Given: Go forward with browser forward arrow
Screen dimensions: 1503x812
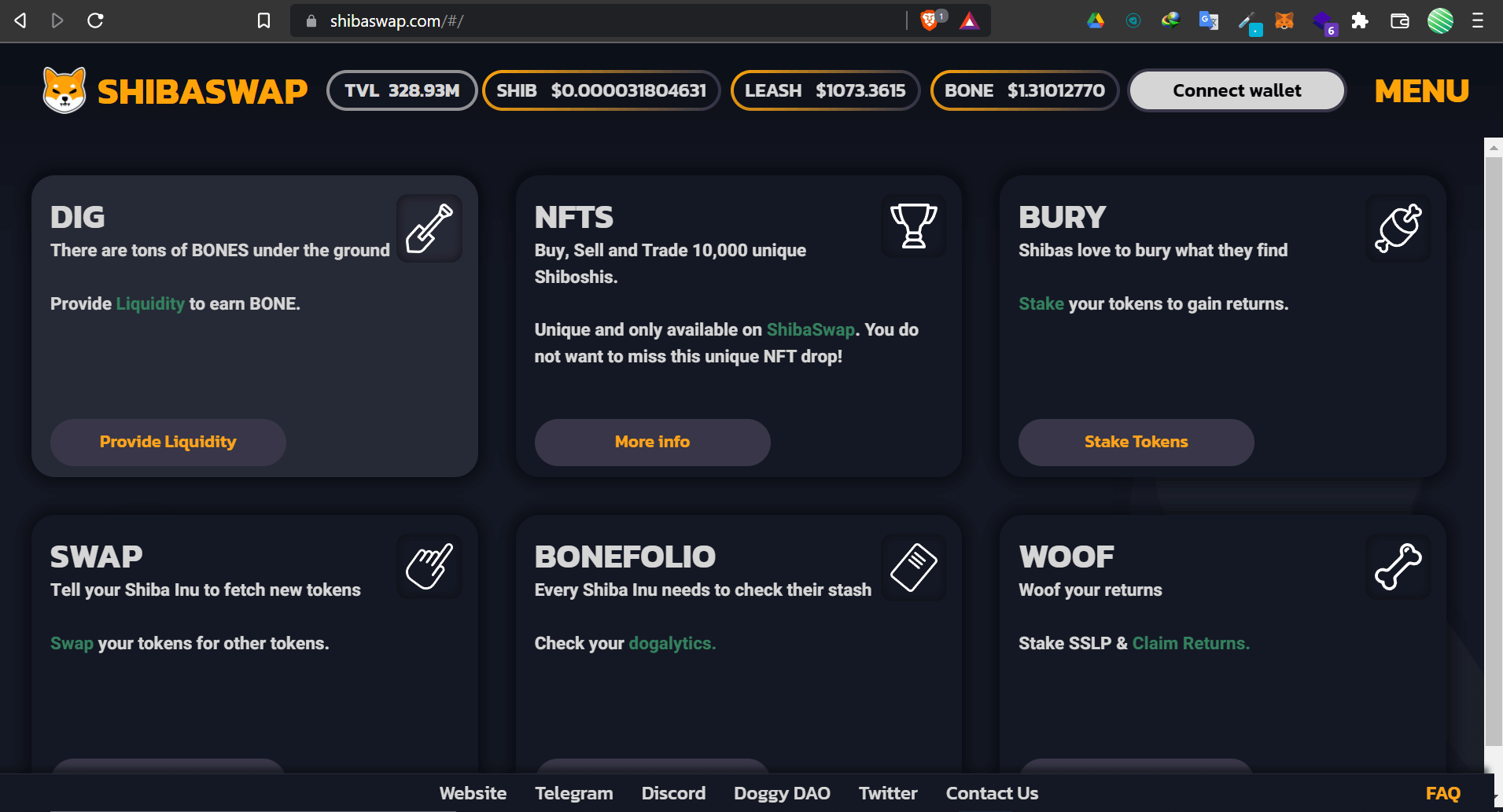Looking at the screenshot, I should [57, 20].
